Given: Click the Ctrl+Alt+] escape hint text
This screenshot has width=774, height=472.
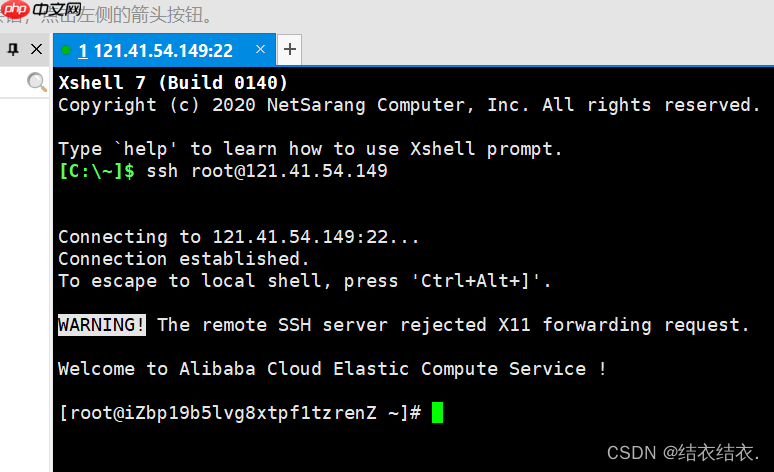Looking at the screenshot, I should [x=475, y=281].
